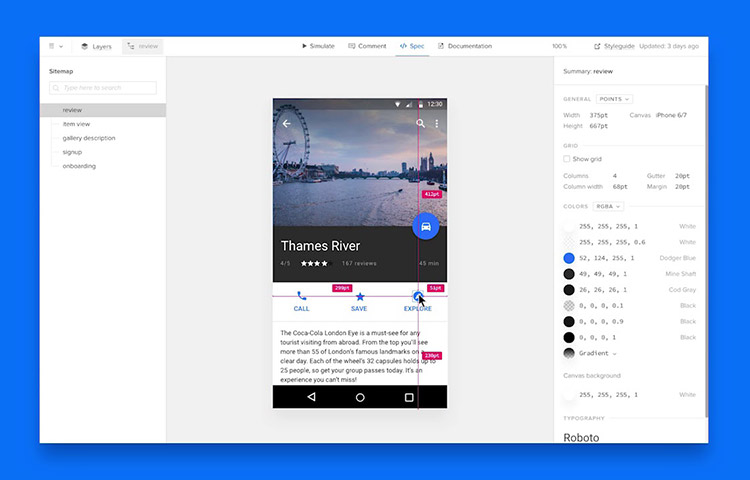Click the Black 0.1 alpha swatch
Viewport: 750px width, 480px height.
click(569, 305)
